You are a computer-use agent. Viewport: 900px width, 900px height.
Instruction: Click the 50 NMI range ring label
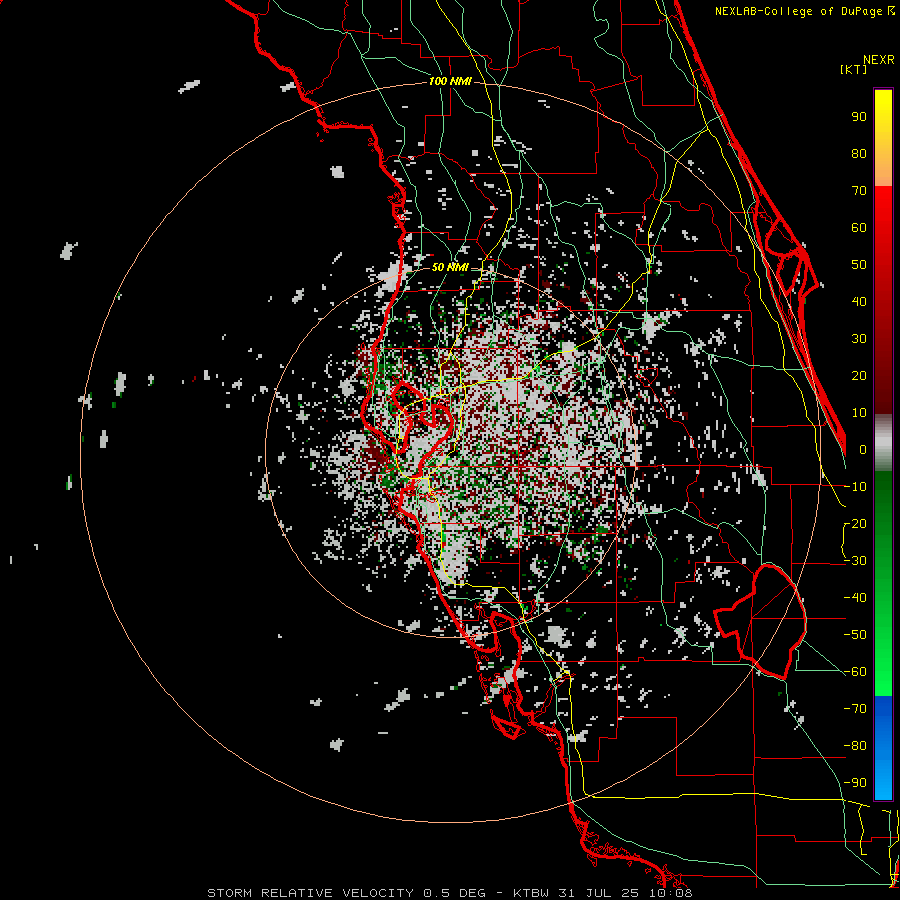[x=450, y=267]
